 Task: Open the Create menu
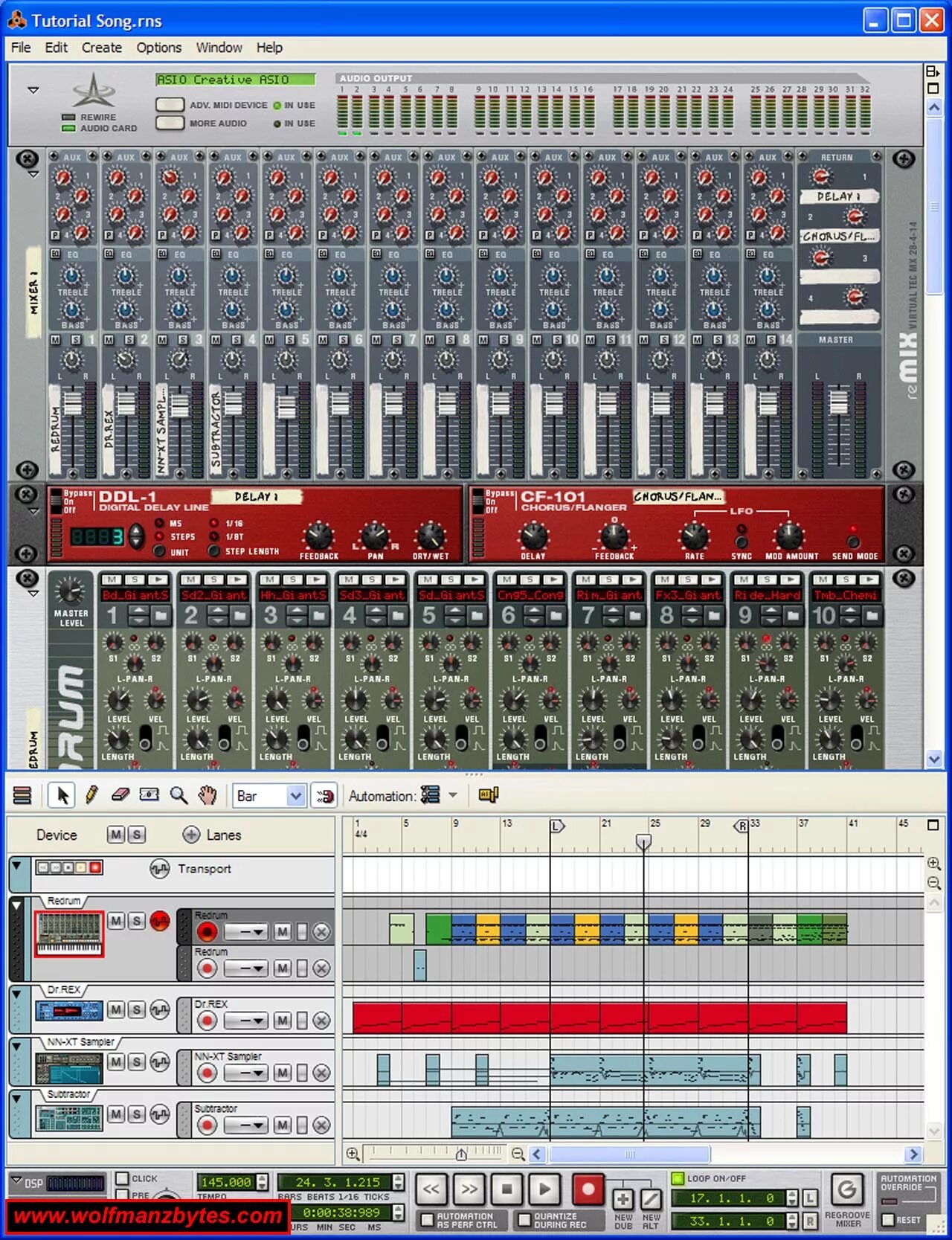(x=102, y=48)
